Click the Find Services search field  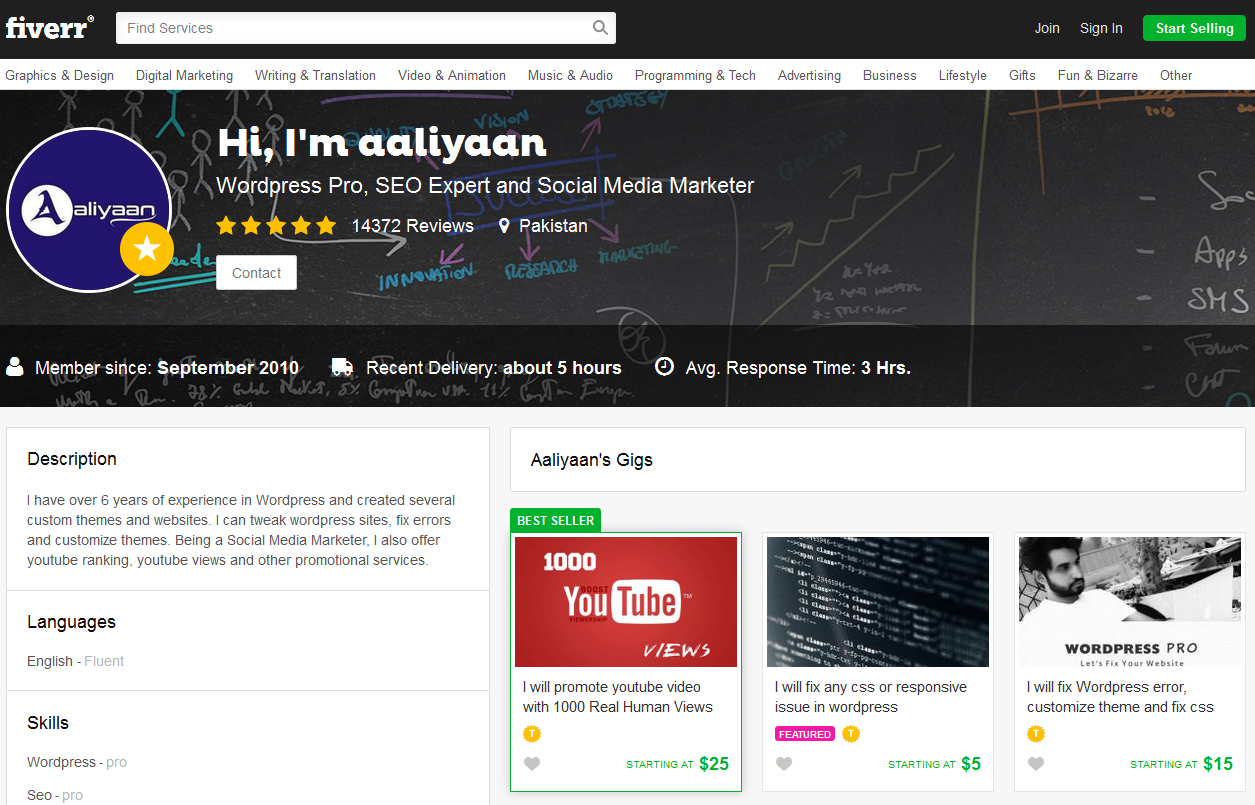tap(350, 28)
